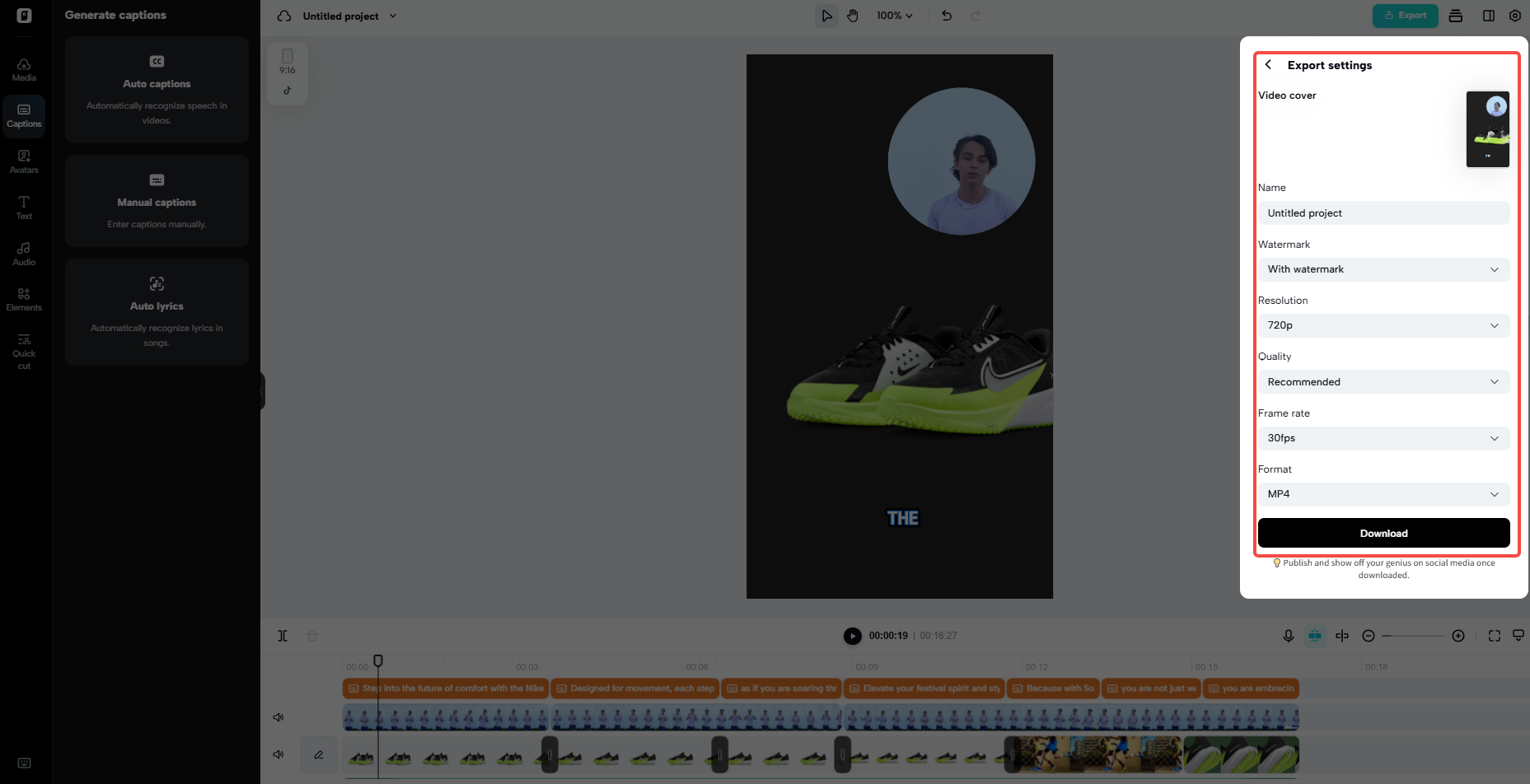
Task: Undo the last action
Action: [x=946, y=15]
